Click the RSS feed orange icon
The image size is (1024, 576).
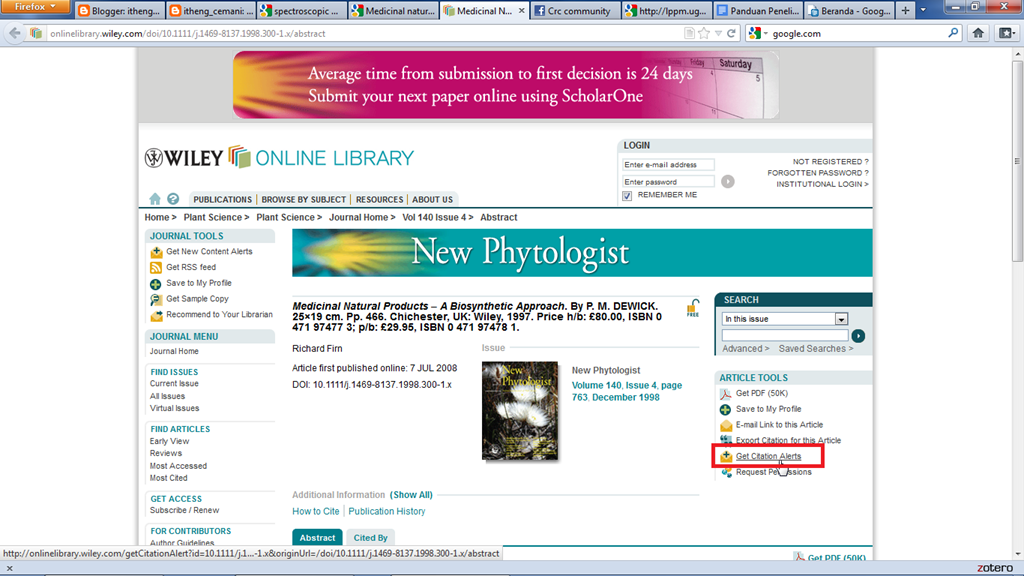pyautogui.click(x=156, y=268)
